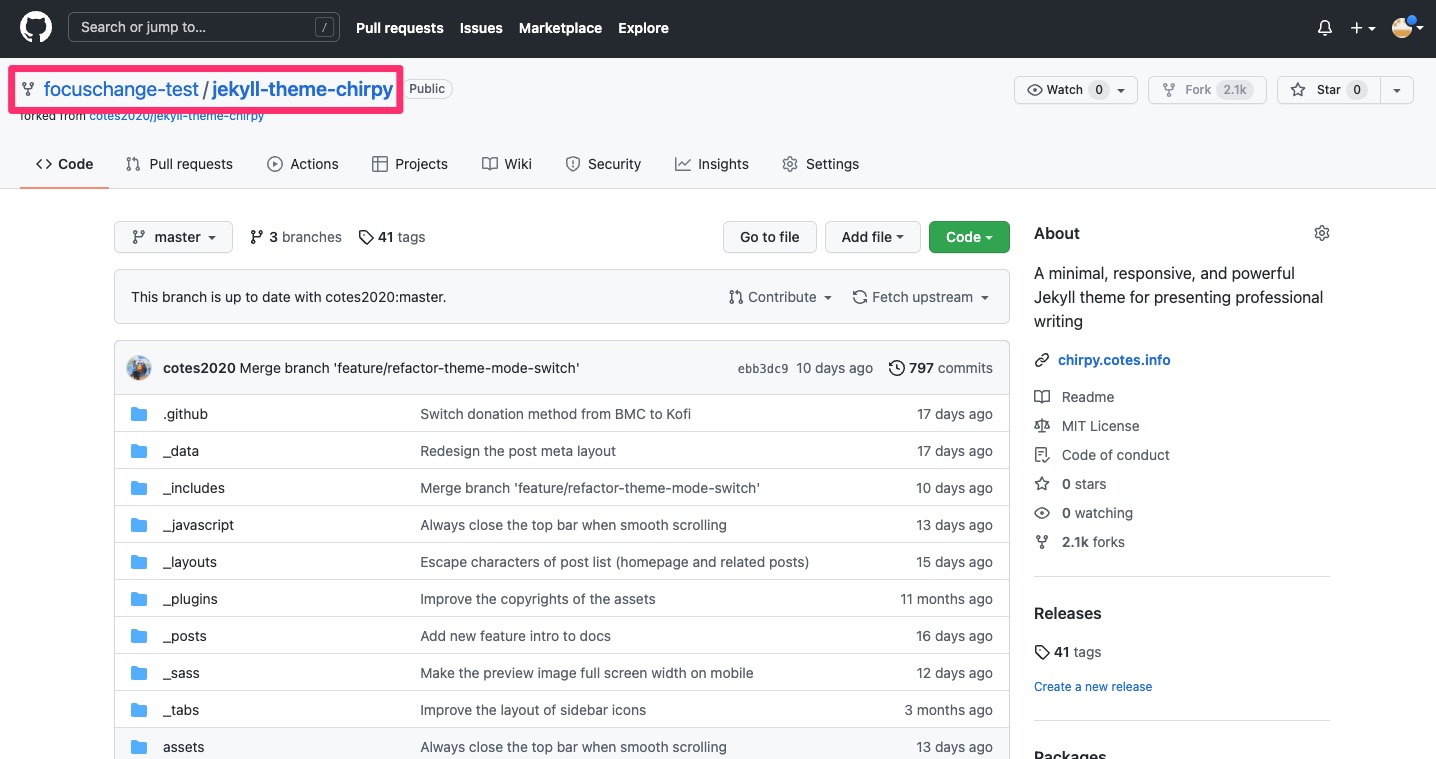Open the .github folder
The height and width of the screenshot is (759, 1436).
(x=185, y=414)
